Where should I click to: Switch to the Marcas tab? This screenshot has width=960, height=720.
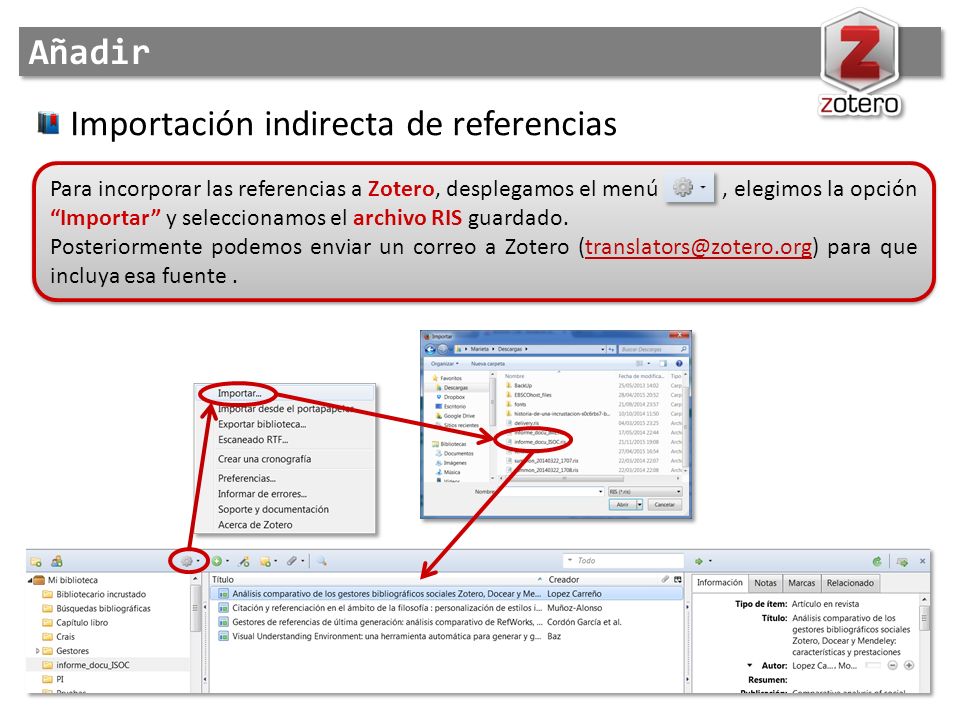click(801, 583)
